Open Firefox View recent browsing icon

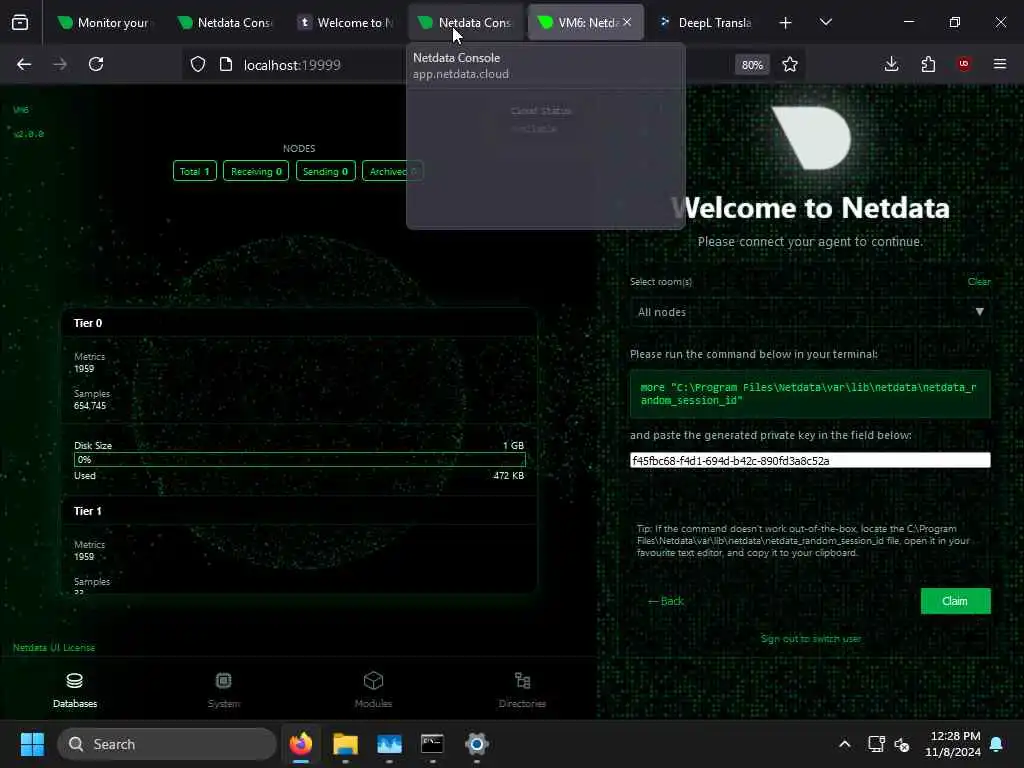pyautogui.click(x=20, y=22)
